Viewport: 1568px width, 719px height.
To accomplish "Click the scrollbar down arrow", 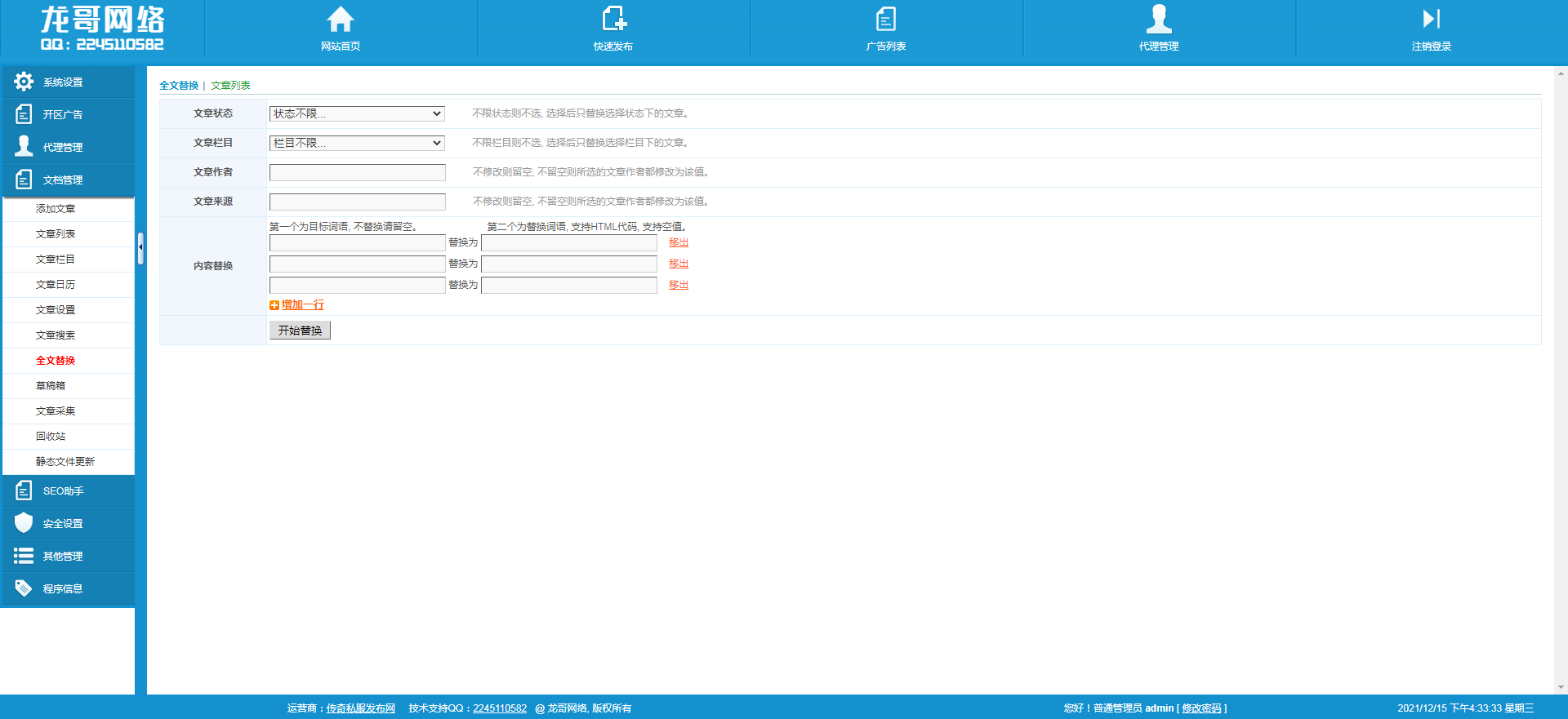I will tap(1561, 687).
